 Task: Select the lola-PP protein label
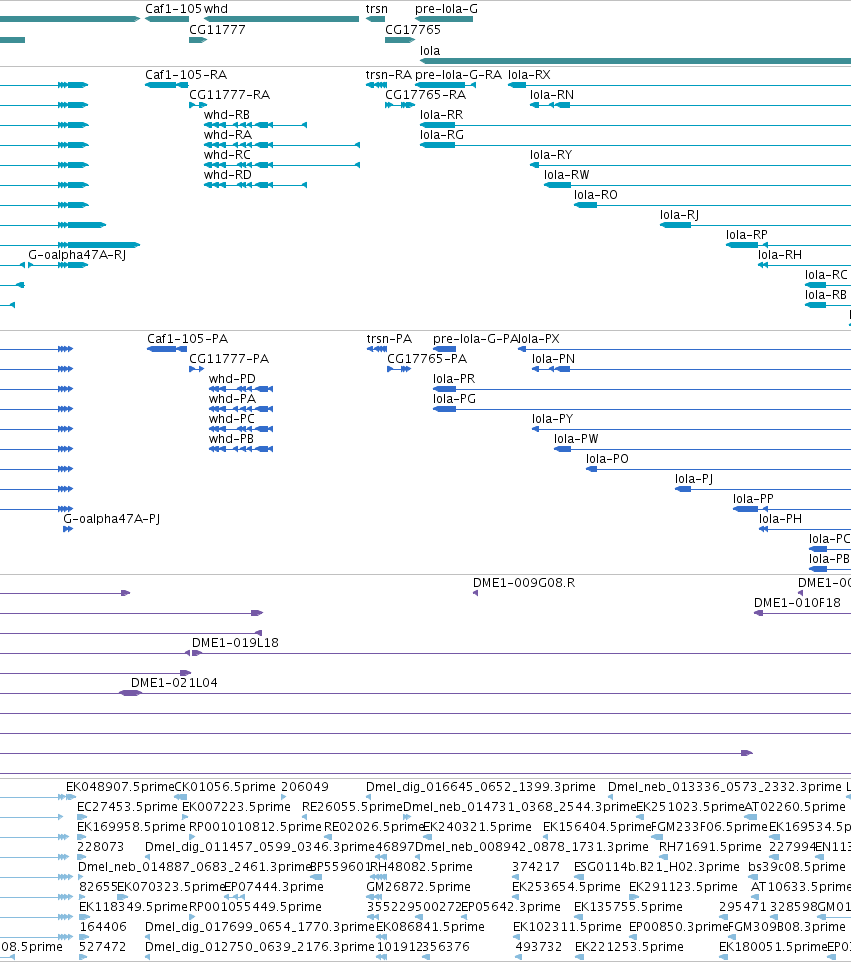pos(753,499)
